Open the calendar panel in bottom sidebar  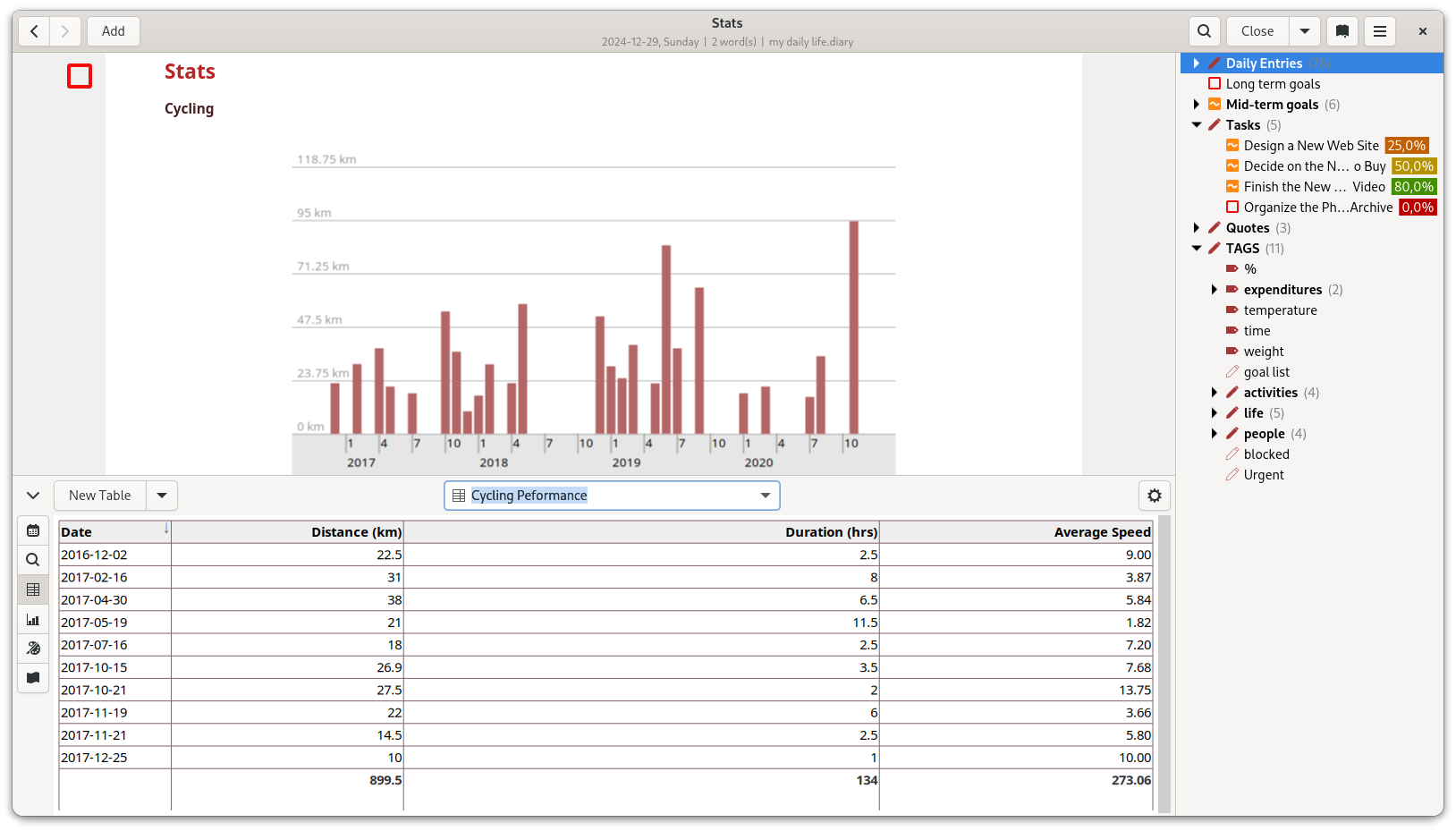[33, 530]
